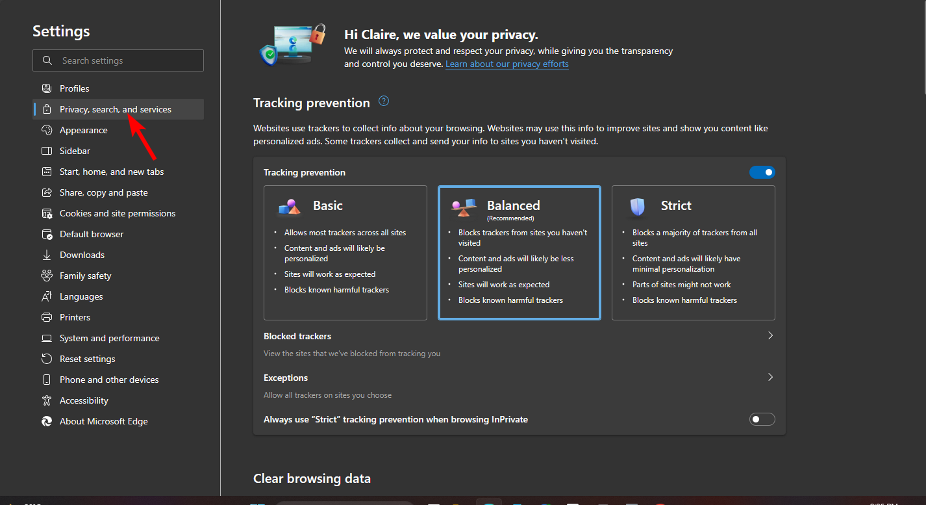Click the Accessibility icon in sidebar
Image resolution: width=926 pixels, height=505 pixels.
(46, 401)
